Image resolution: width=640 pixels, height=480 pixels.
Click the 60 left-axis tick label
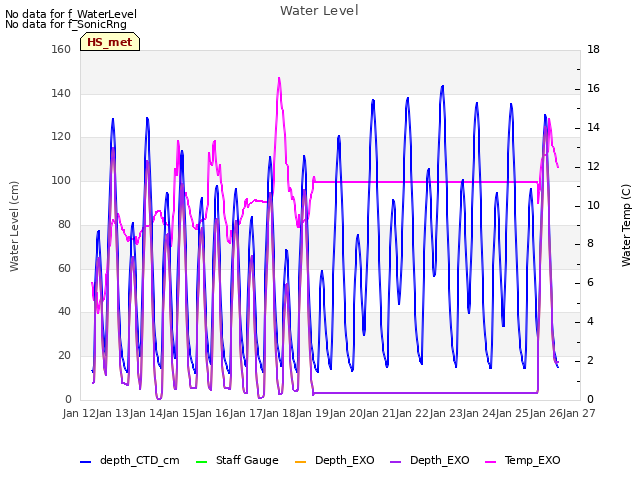pyautogui.click(x=64, y=268)
